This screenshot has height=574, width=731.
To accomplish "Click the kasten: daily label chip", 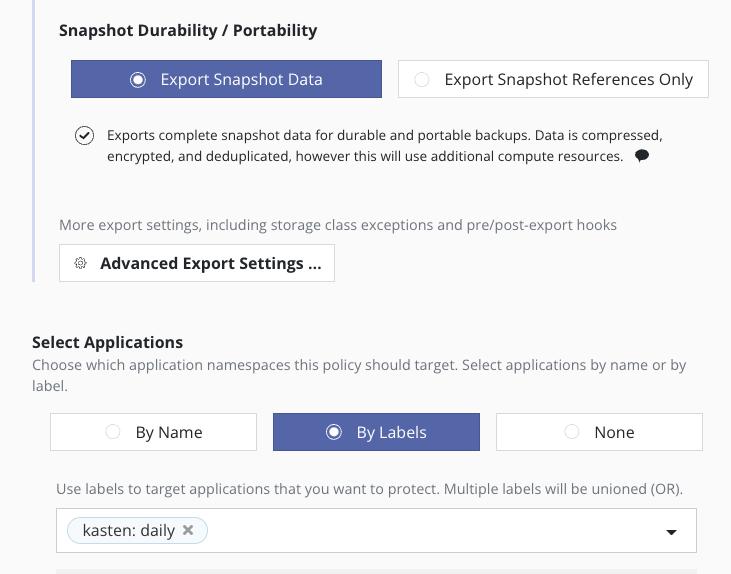I will tap(128, 531).
